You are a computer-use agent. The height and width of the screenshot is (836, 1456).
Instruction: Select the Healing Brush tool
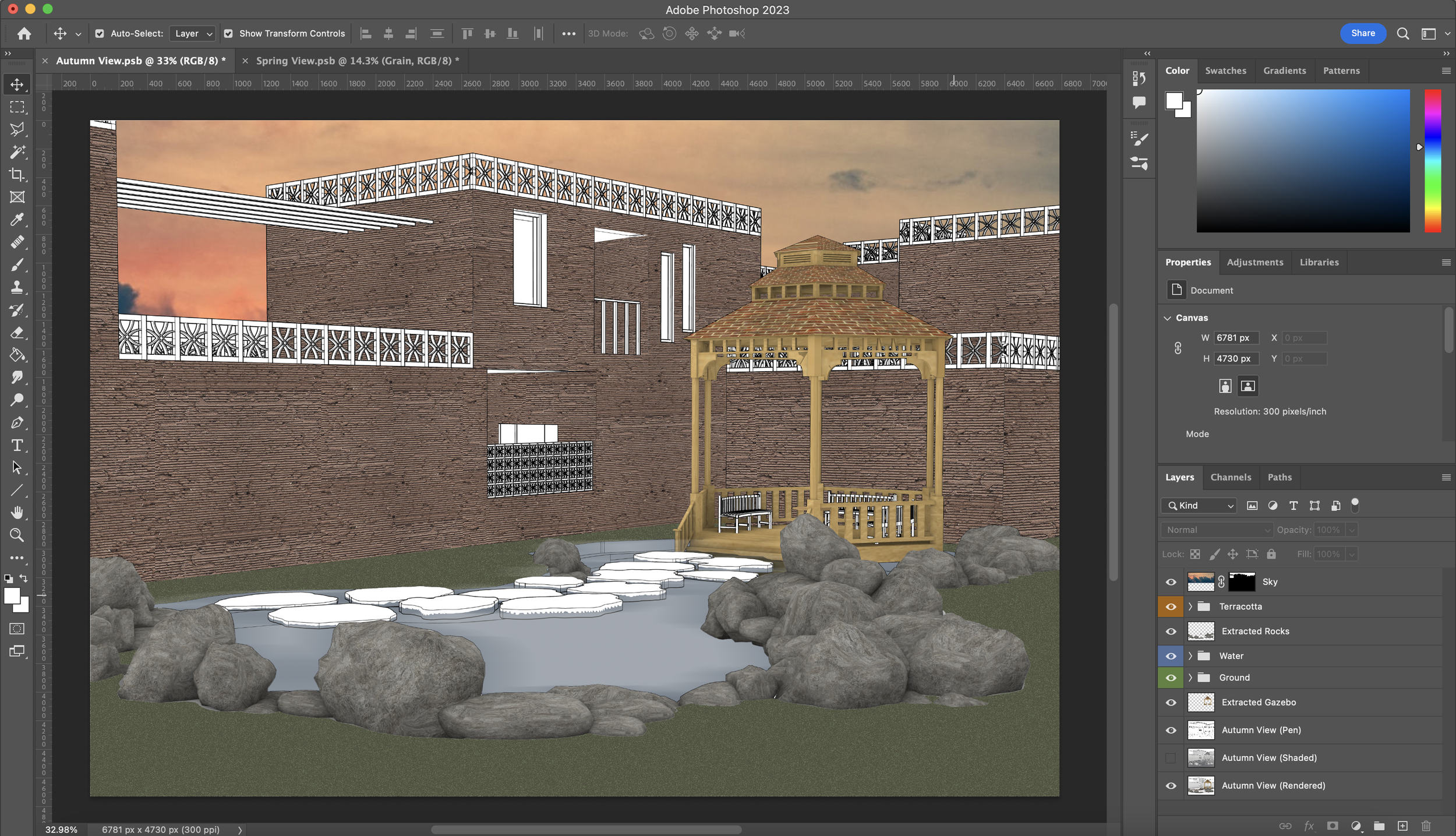pyautogui.click(x=17, y=242)
